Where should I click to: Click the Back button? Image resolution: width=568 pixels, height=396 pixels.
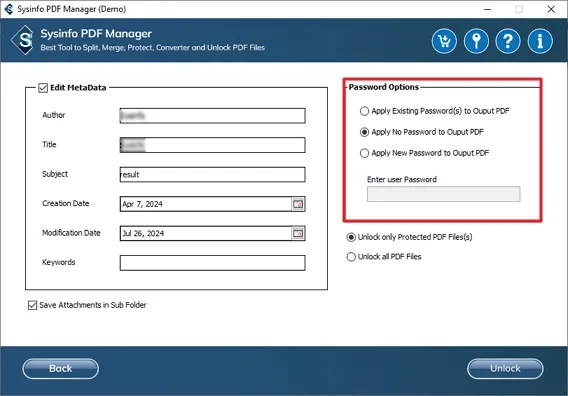point(60,368)
